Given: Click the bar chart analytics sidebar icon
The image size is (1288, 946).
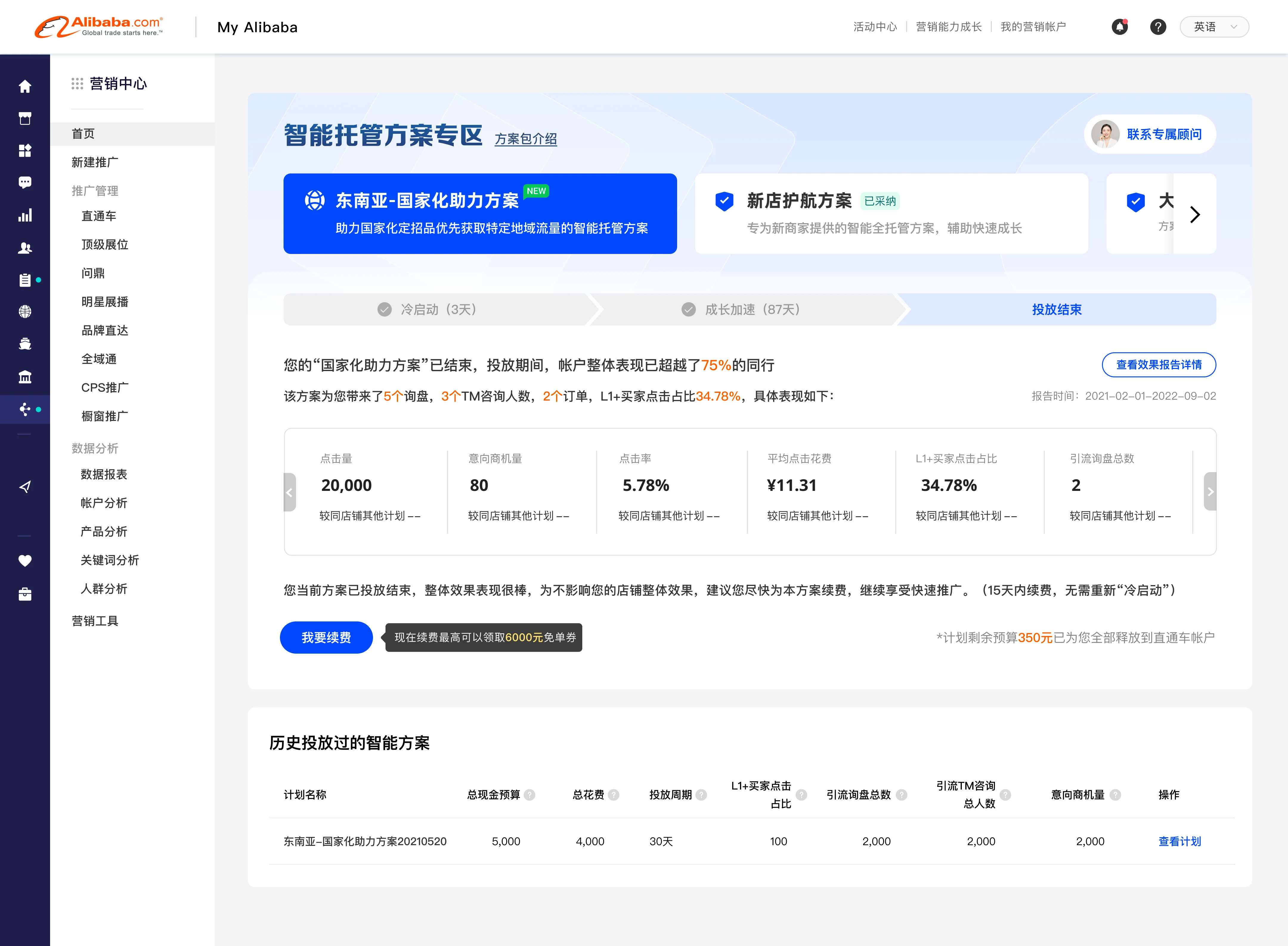Looking at the screenshot, I should tap(25, 215).
